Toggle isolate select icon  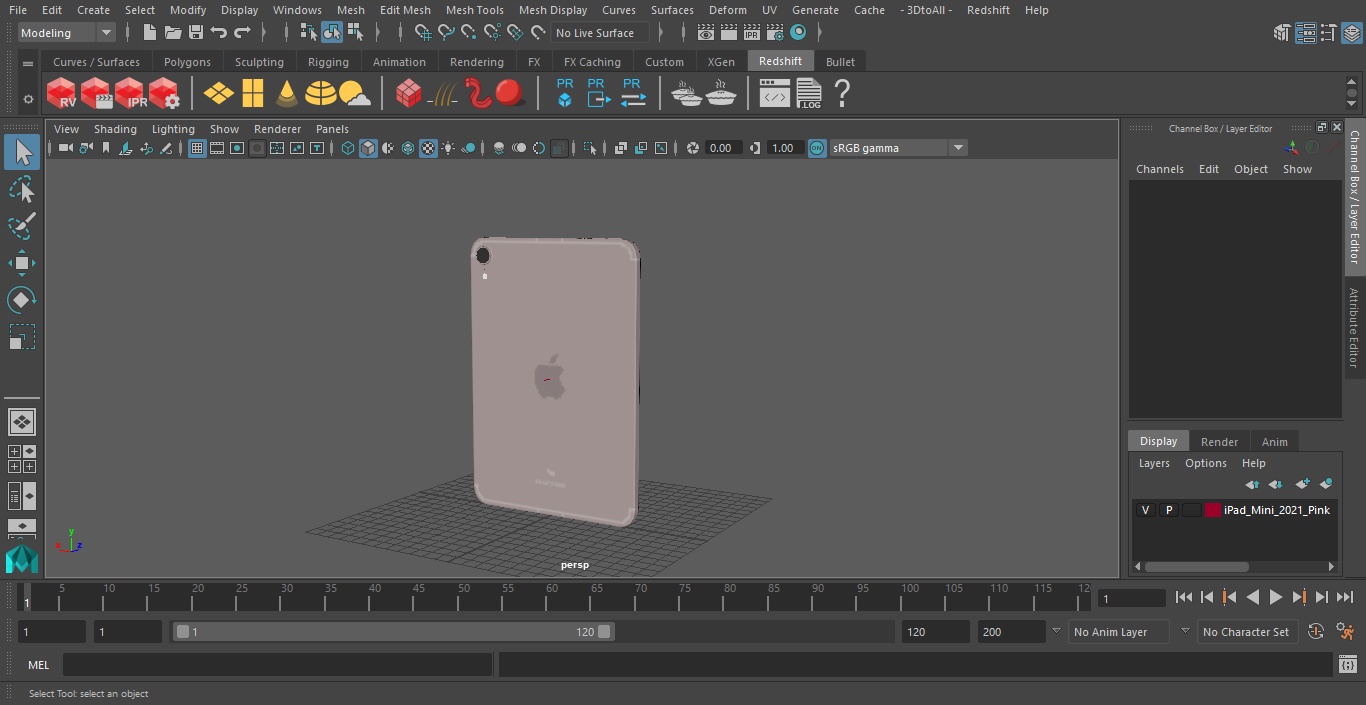(x=590, y=148)
